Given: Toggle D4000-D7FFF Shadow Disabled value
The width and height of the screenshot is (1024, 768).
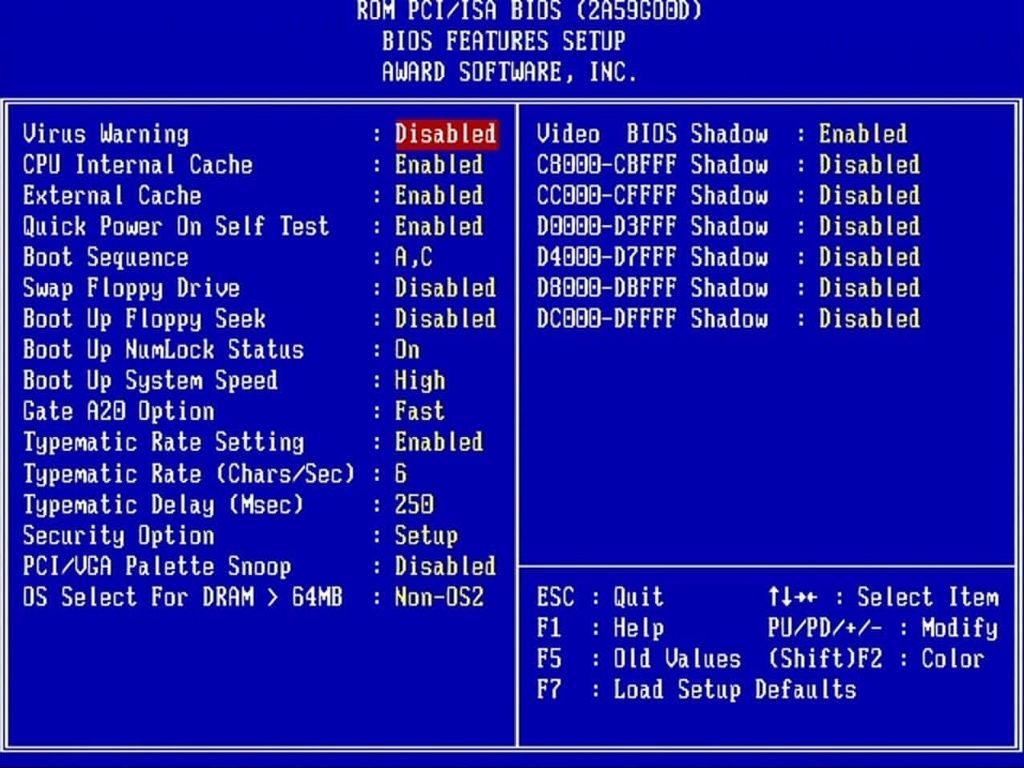Looking at the screenshot, I should 870,257.
